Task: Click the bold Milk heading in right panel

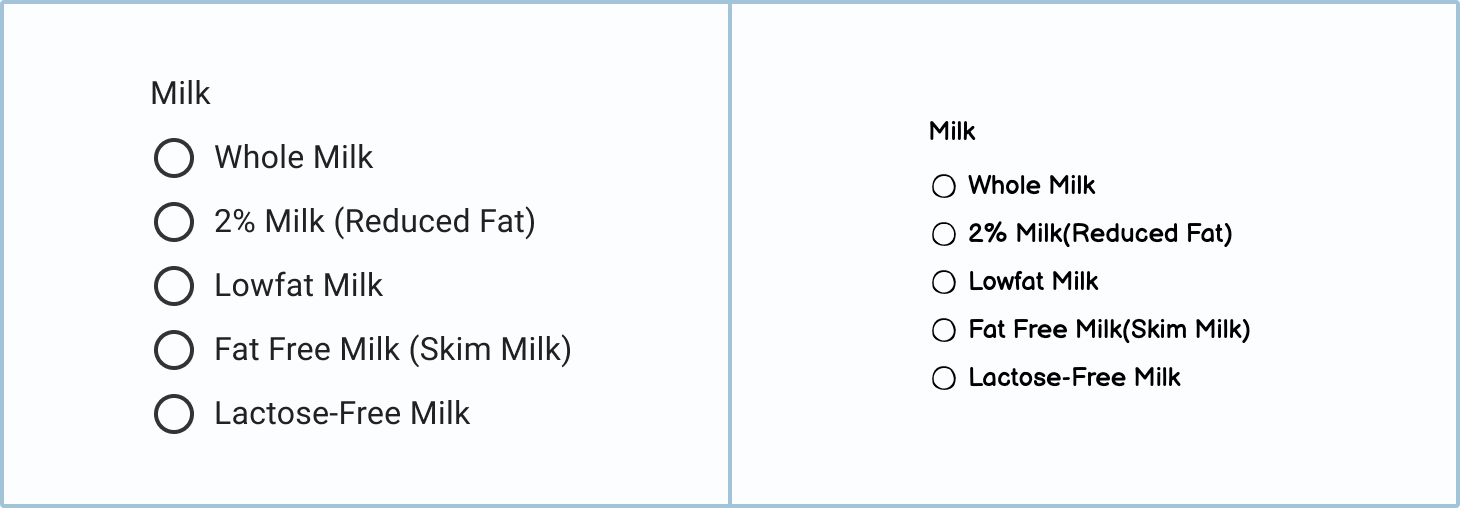Action: point(952,131)
